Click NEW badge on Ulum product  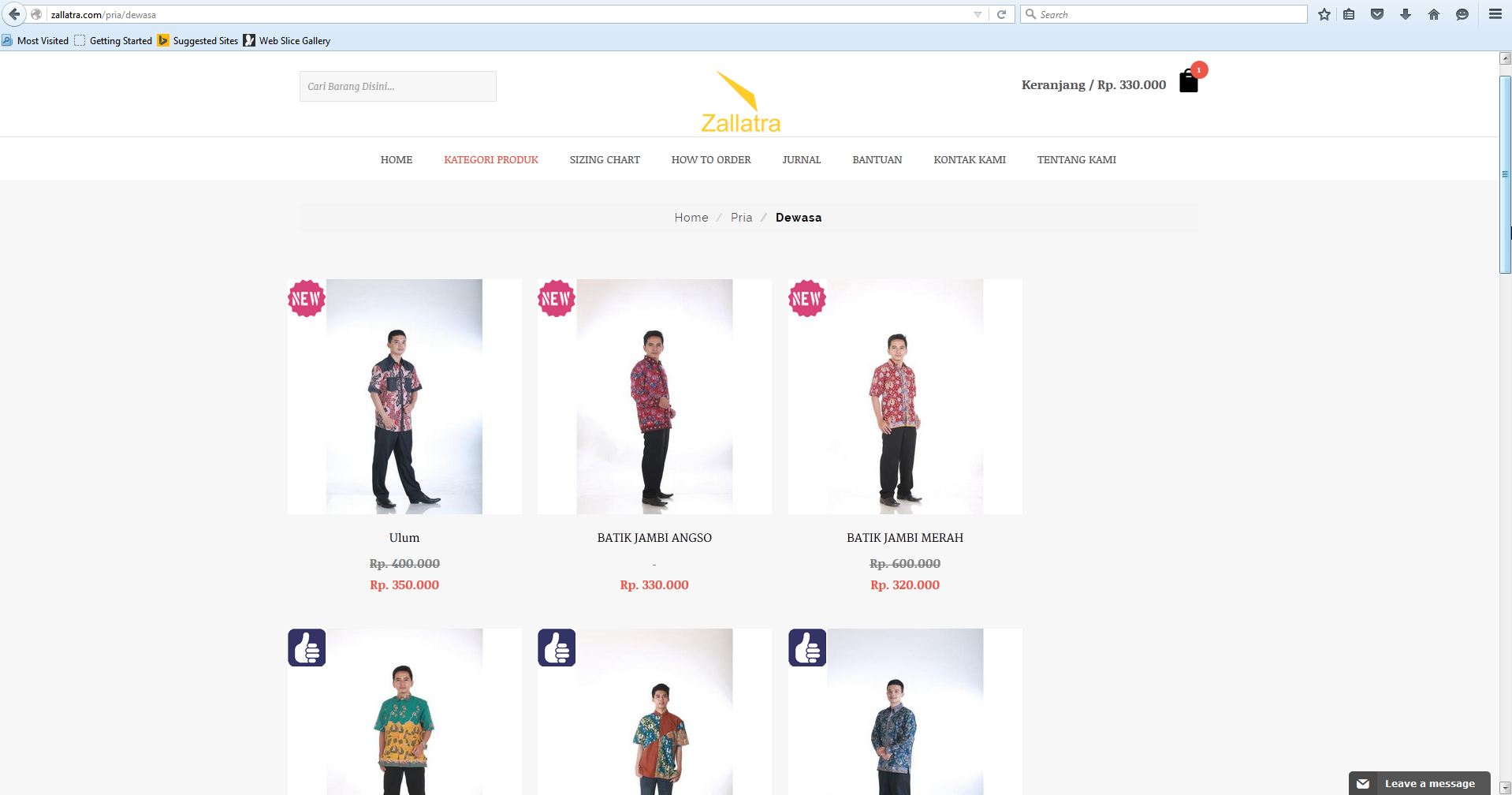click(307, 299)
